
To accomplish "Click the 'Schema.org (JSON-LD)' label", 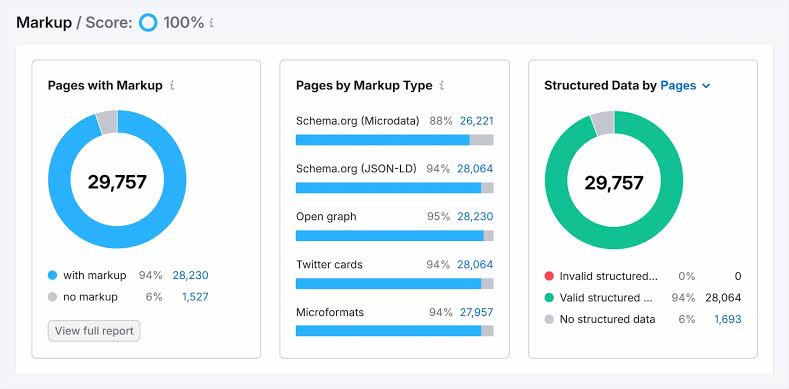I will [x=356, y=169].
